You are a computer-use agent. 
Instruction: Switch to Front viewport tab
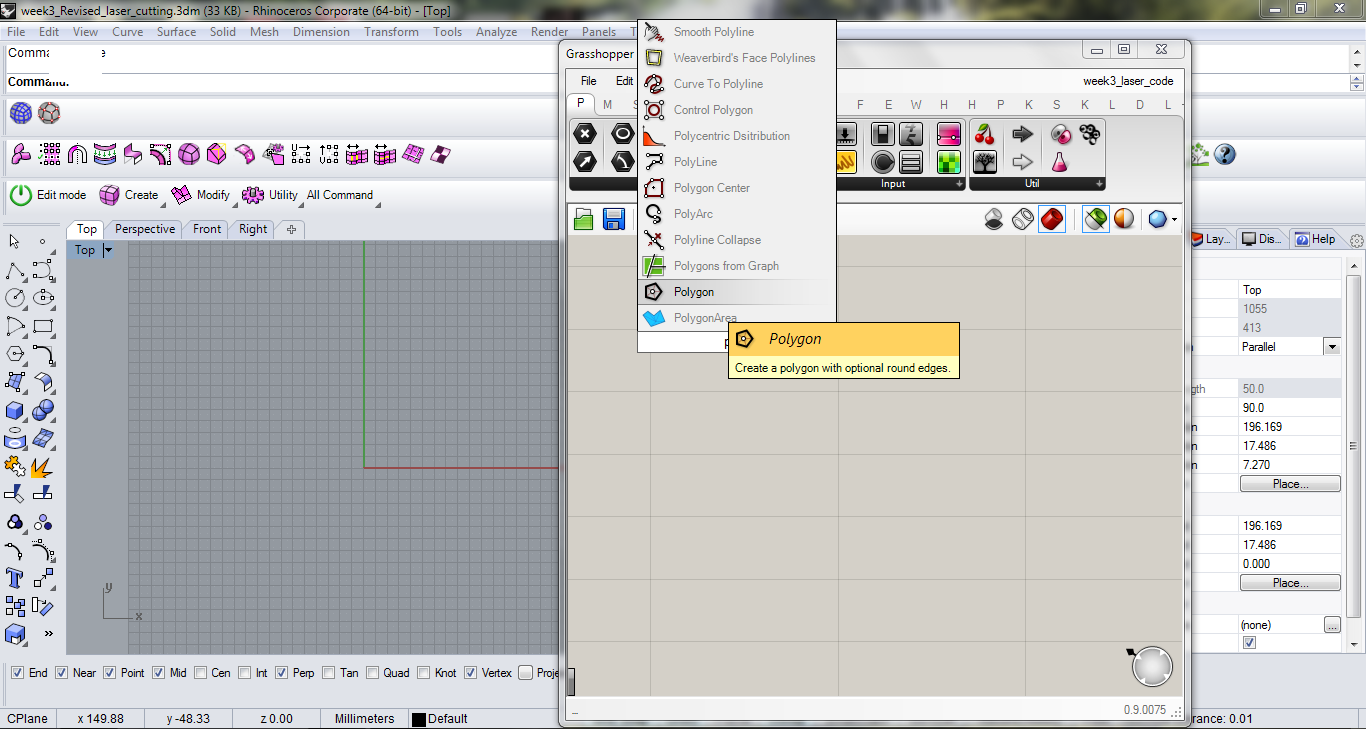click(207, 229)
